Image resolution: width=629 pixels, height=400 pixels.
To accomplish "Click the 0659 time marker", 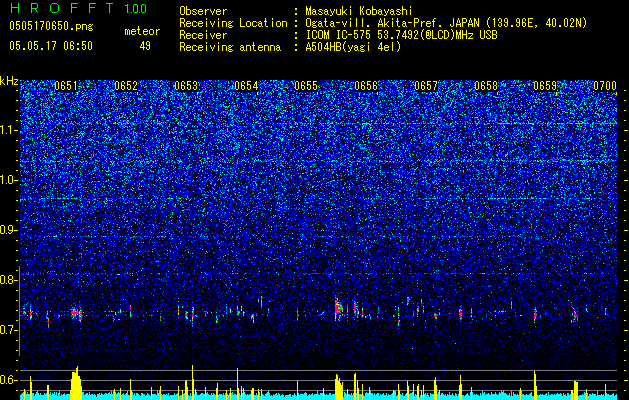I will tap(545, 86).
